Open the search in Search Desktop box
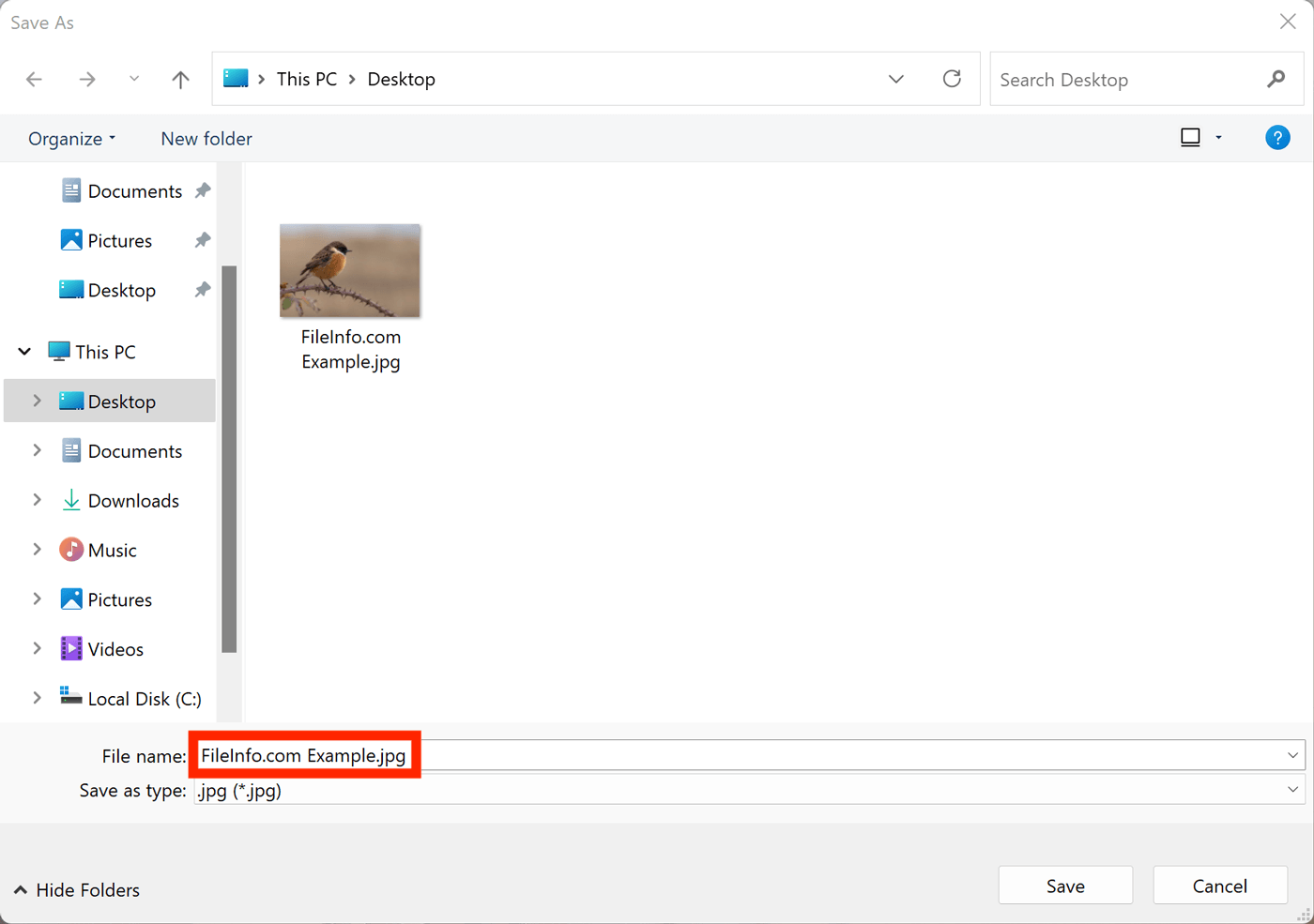This screenshot has height=924, width=1314. (1079, 79)
